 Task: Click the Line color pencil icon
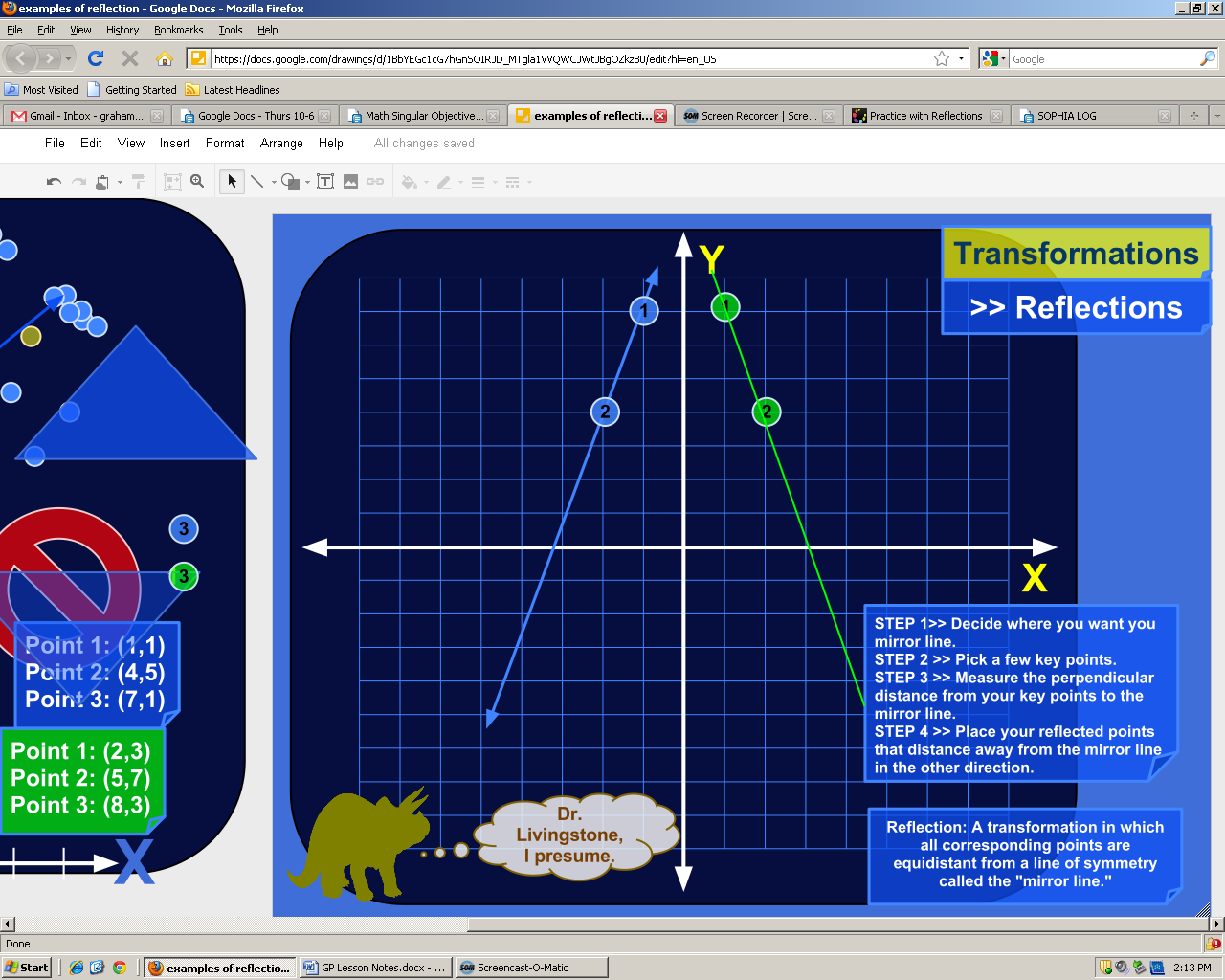[x=444, y=182]
